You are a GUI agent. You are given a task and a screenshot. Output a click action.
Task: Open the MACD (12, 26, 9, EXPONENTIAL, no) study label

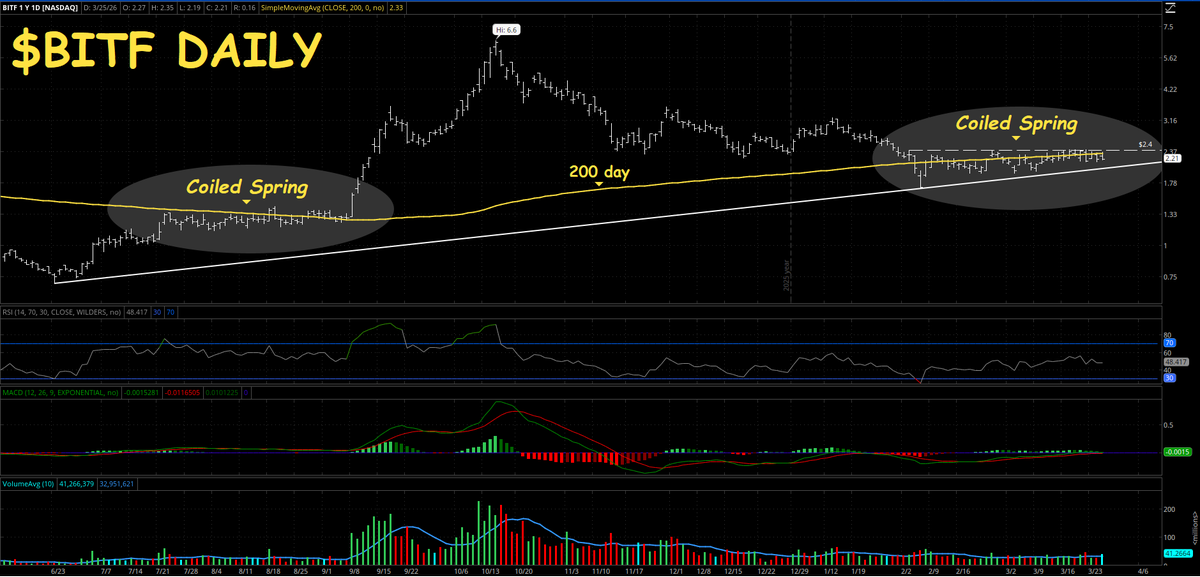click(x=61, y=393)
